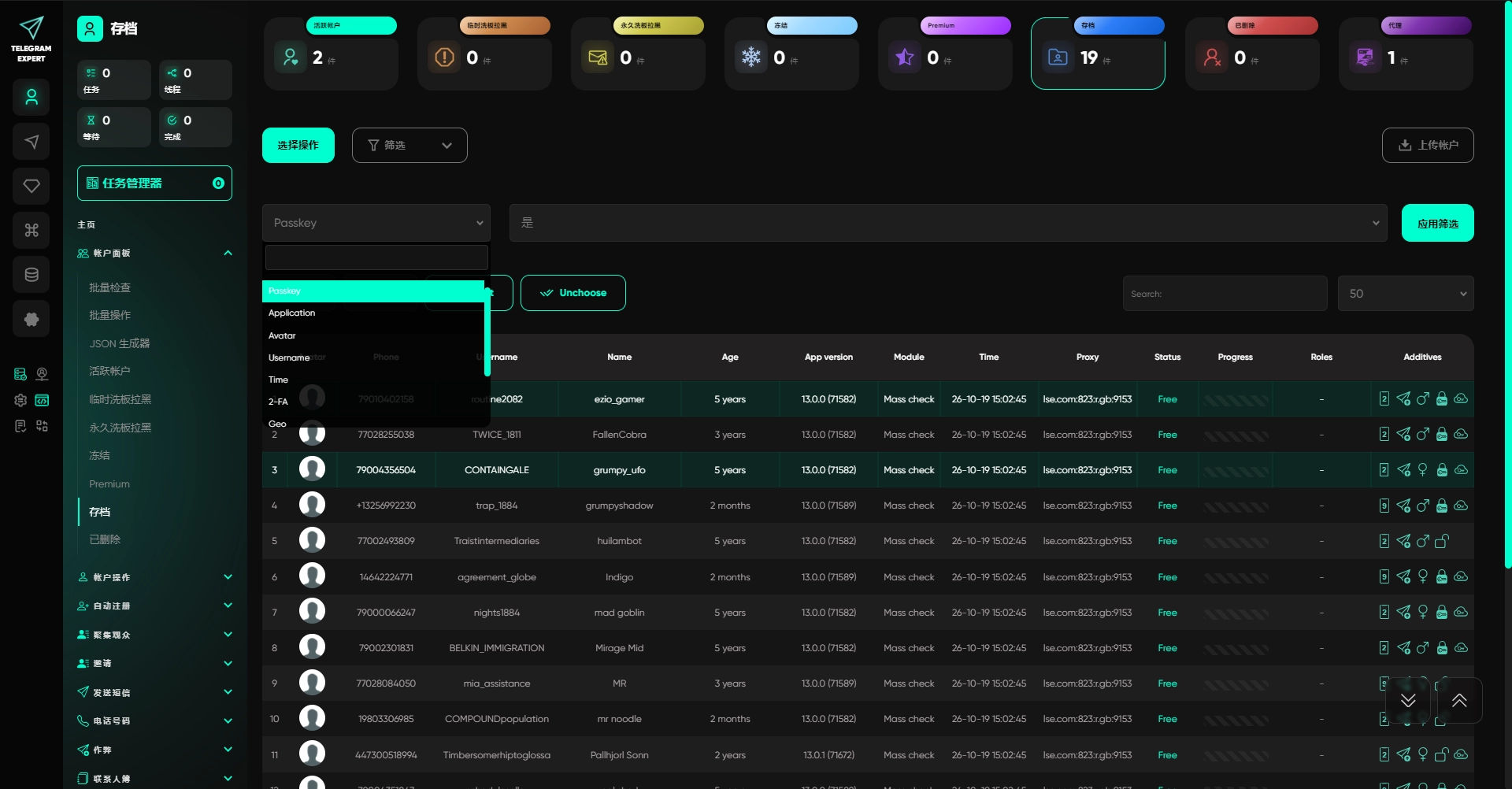Open the 筛选 filter dropdown
This screenshot has height=789, width=1512.
pyautogui.click(x=409, y=146)
